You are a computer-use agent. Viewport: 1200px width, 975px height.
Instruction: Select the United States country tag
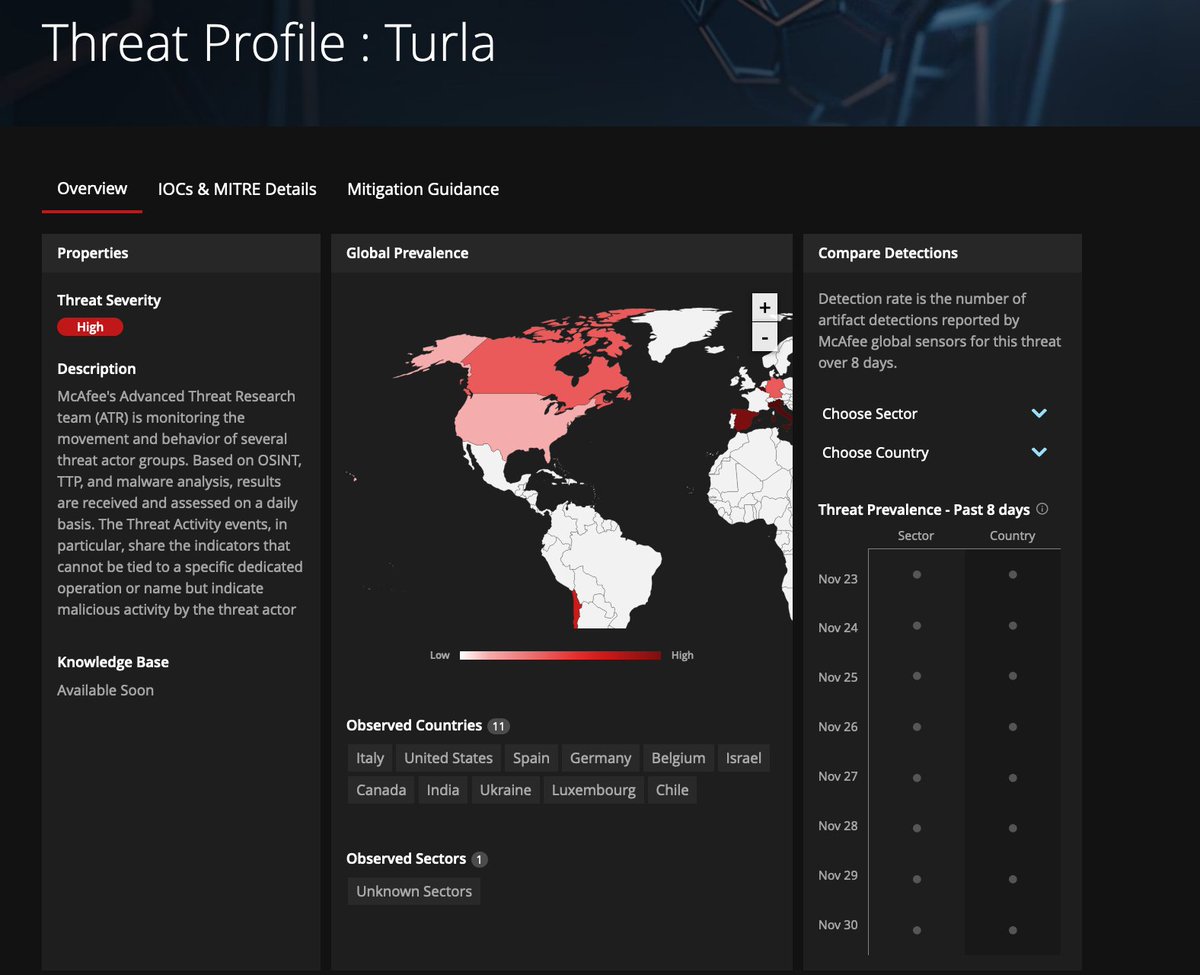pos(448,758)
